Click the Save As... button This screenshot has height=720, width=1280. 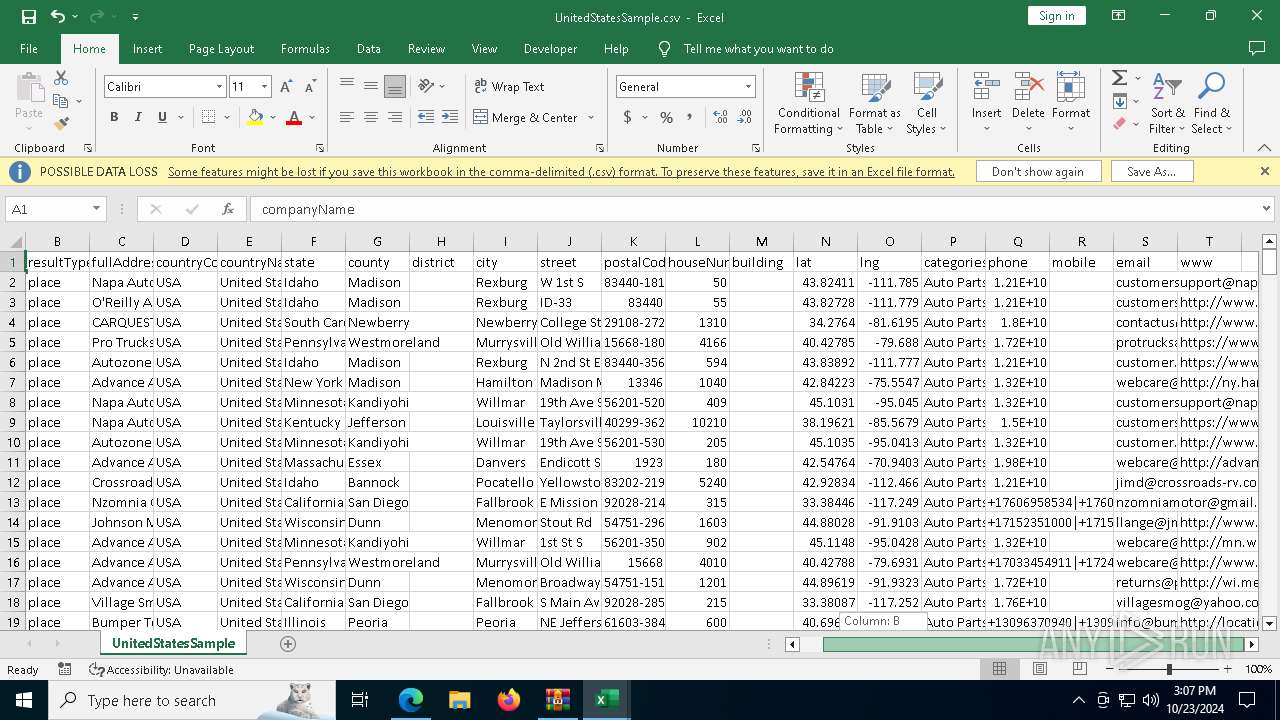(x=1151, y=172)
